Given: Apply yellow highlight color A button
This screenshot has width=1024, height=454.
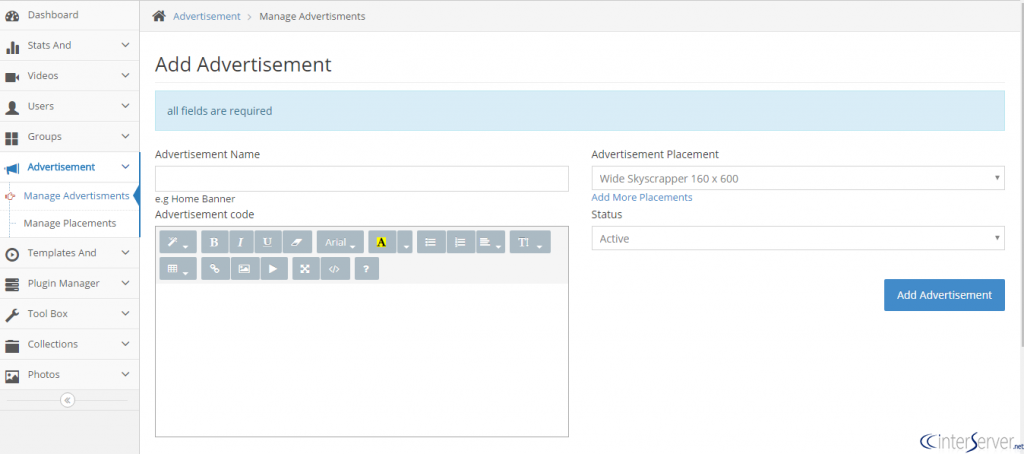Looking at the screenshot, I should click(x=382, y=242).
